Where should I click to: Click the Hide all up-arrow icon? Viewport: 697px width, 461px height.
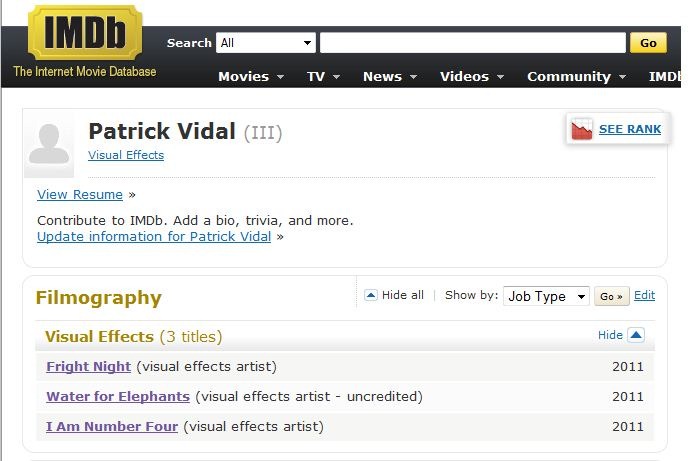click(371, 295)
